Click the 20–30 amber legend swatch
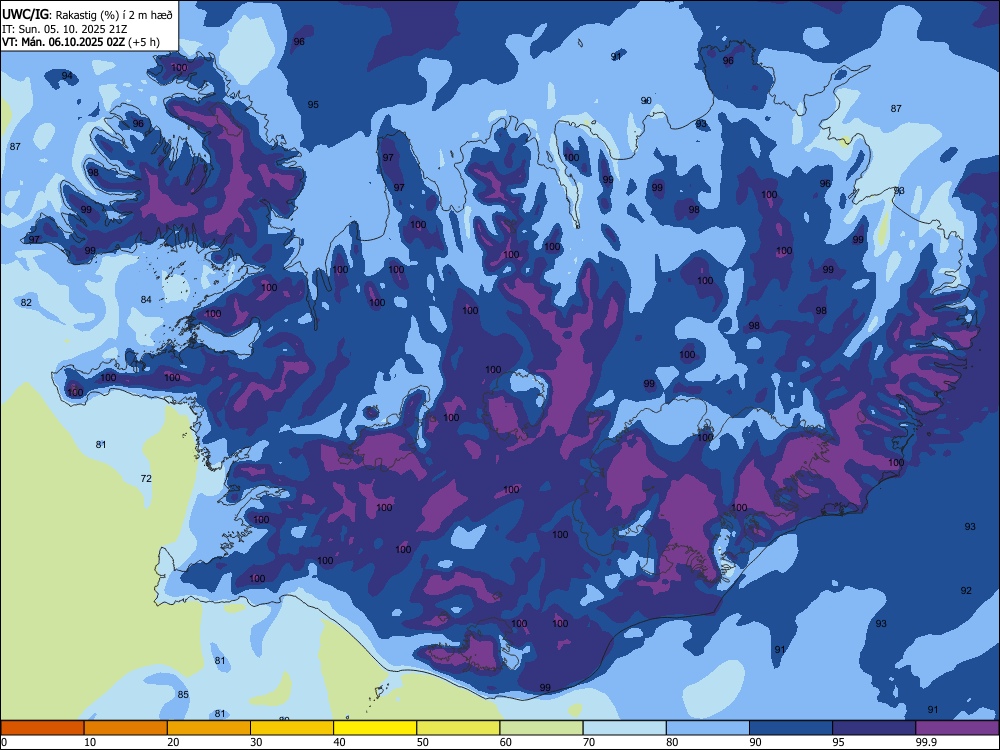The width and height of the screenshot is (1000, 750). 209,728
